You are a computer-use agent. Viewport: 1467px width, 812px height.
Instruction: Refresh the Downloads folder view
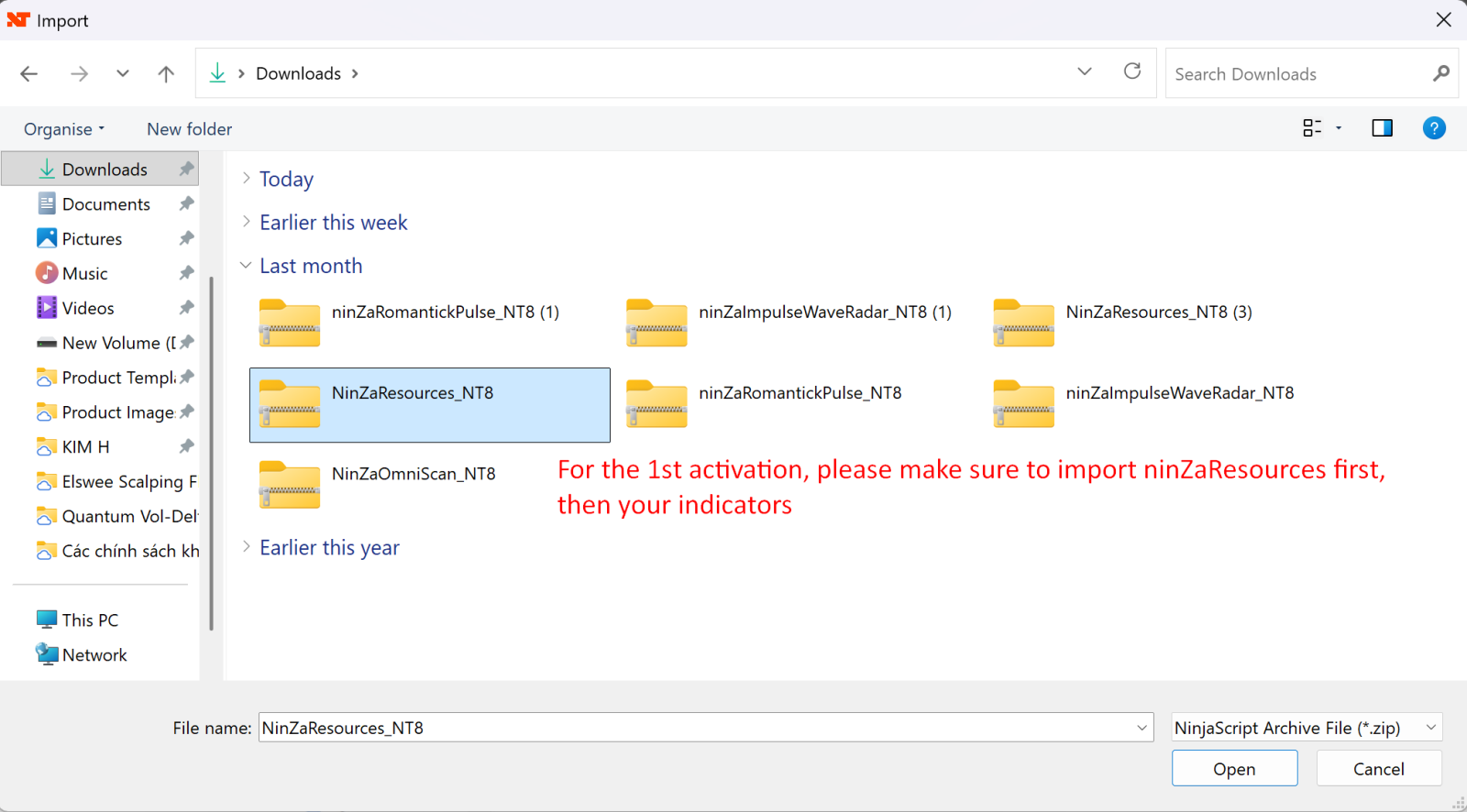pyautogui.click(x=1132, y=71)
